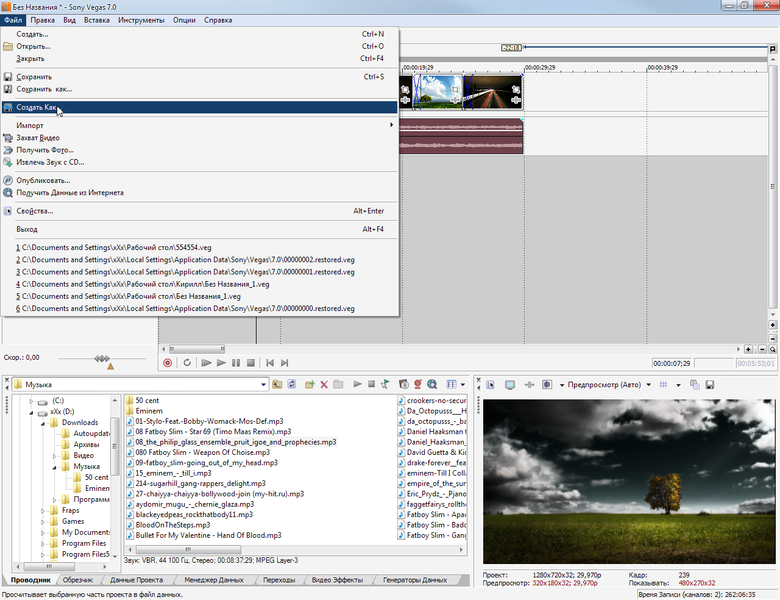Choose Создать Как… from File menu
Screen dimensions: 780x600
[199, 107]
